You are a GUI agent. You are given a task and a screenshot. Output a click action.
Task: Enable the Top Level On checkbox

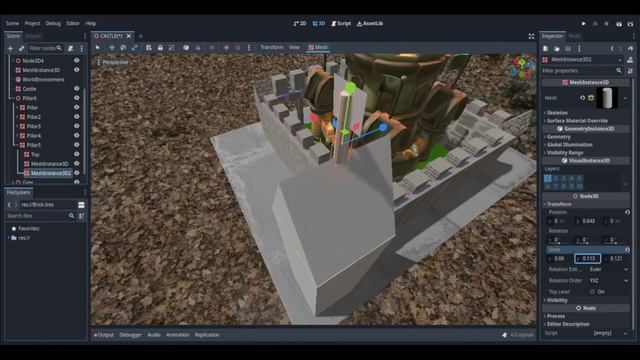click(592, 292)
